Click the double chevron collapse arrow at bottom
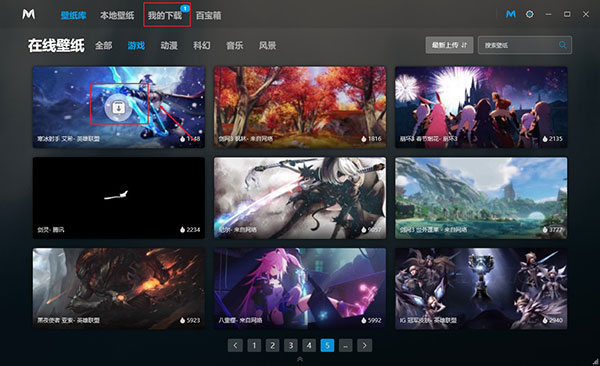This screenshot has width=600, height=366. (300, 359)
